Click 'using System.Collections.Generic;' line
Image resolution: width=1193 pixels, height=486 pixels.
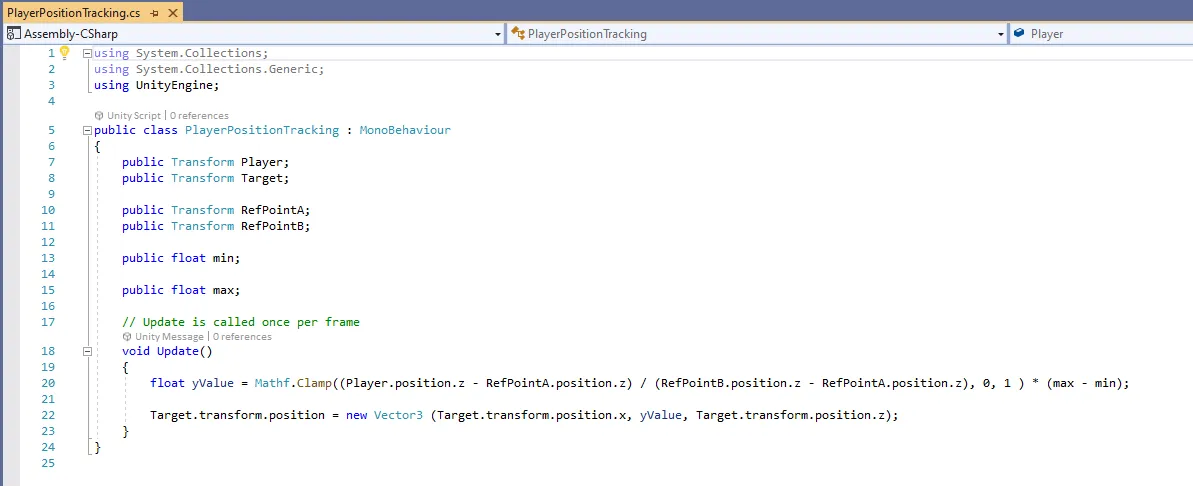pyautogui.click(x=209, y=69)
